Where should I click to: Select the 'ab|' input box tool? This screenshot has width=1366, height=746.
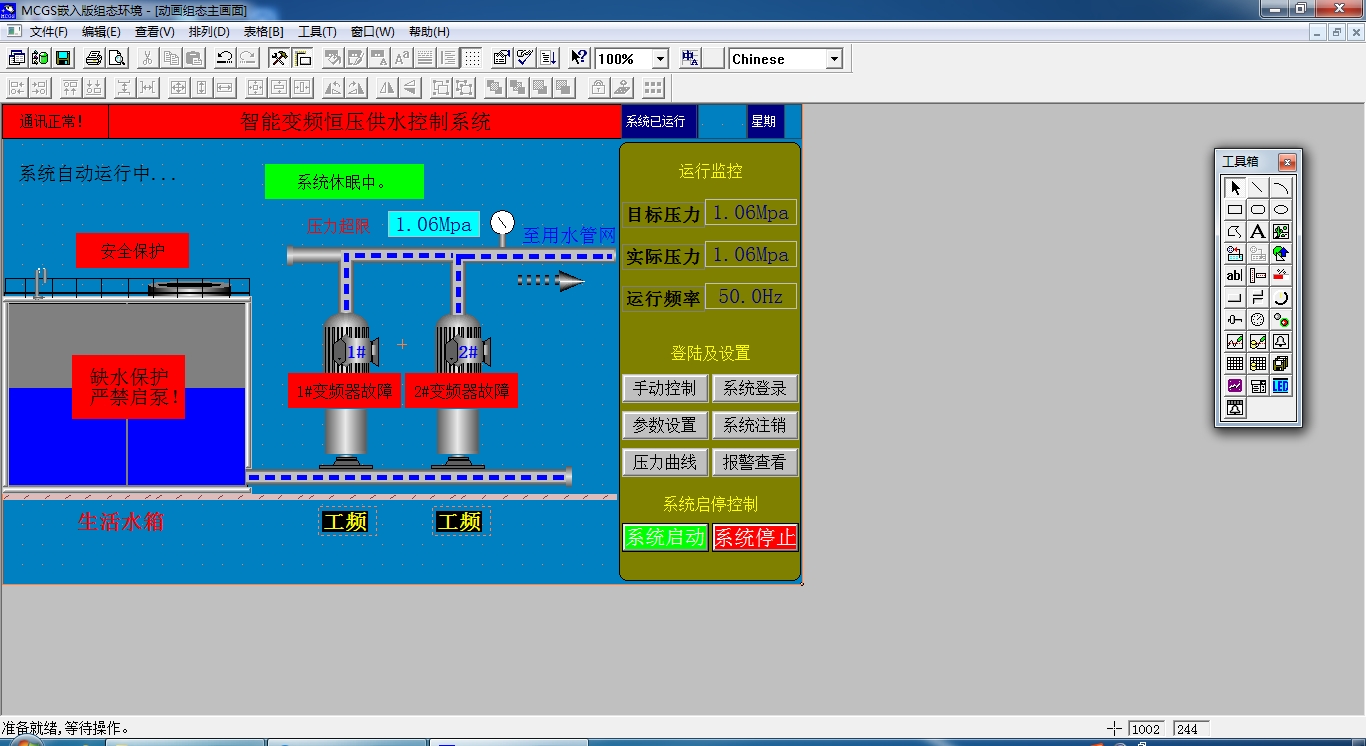tap(1235, 276)
